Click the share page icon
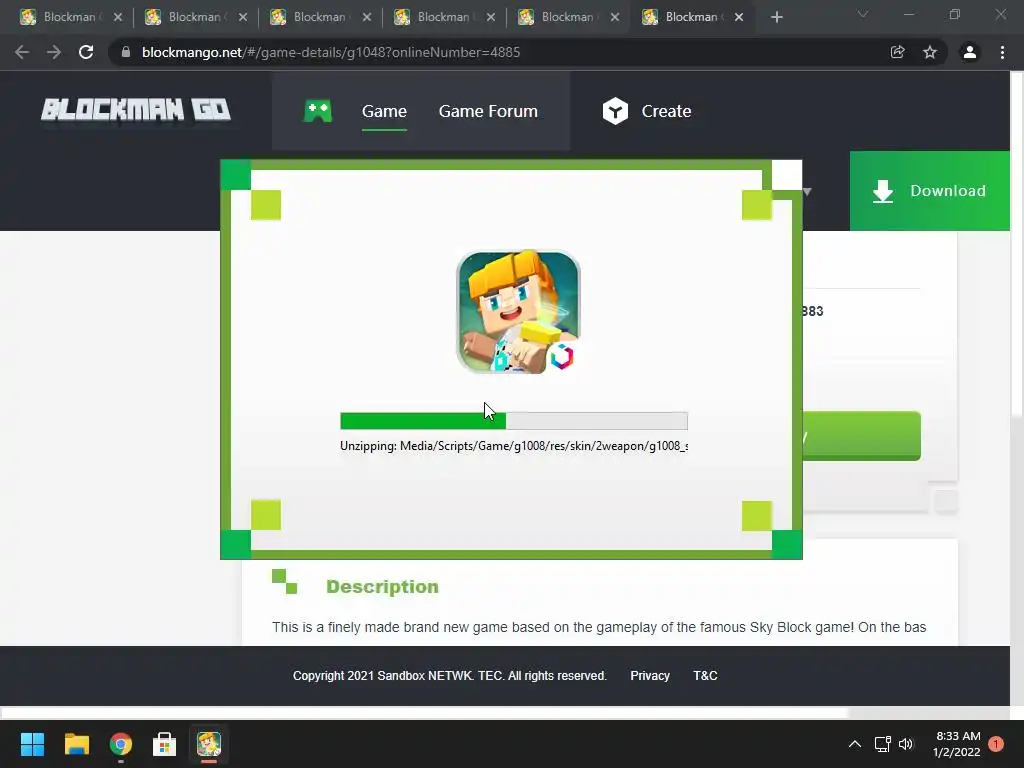 pyautogui.click(x=897, y=52)
